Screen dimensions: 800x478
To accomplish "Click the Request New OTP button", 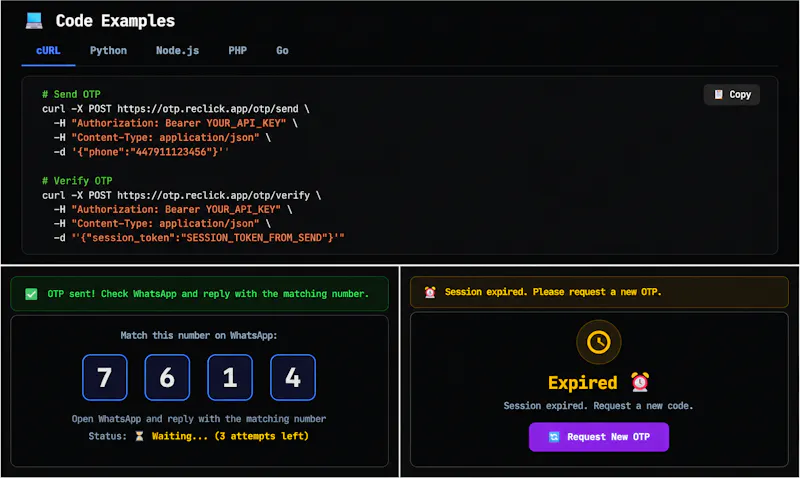I will coord(598,437).
